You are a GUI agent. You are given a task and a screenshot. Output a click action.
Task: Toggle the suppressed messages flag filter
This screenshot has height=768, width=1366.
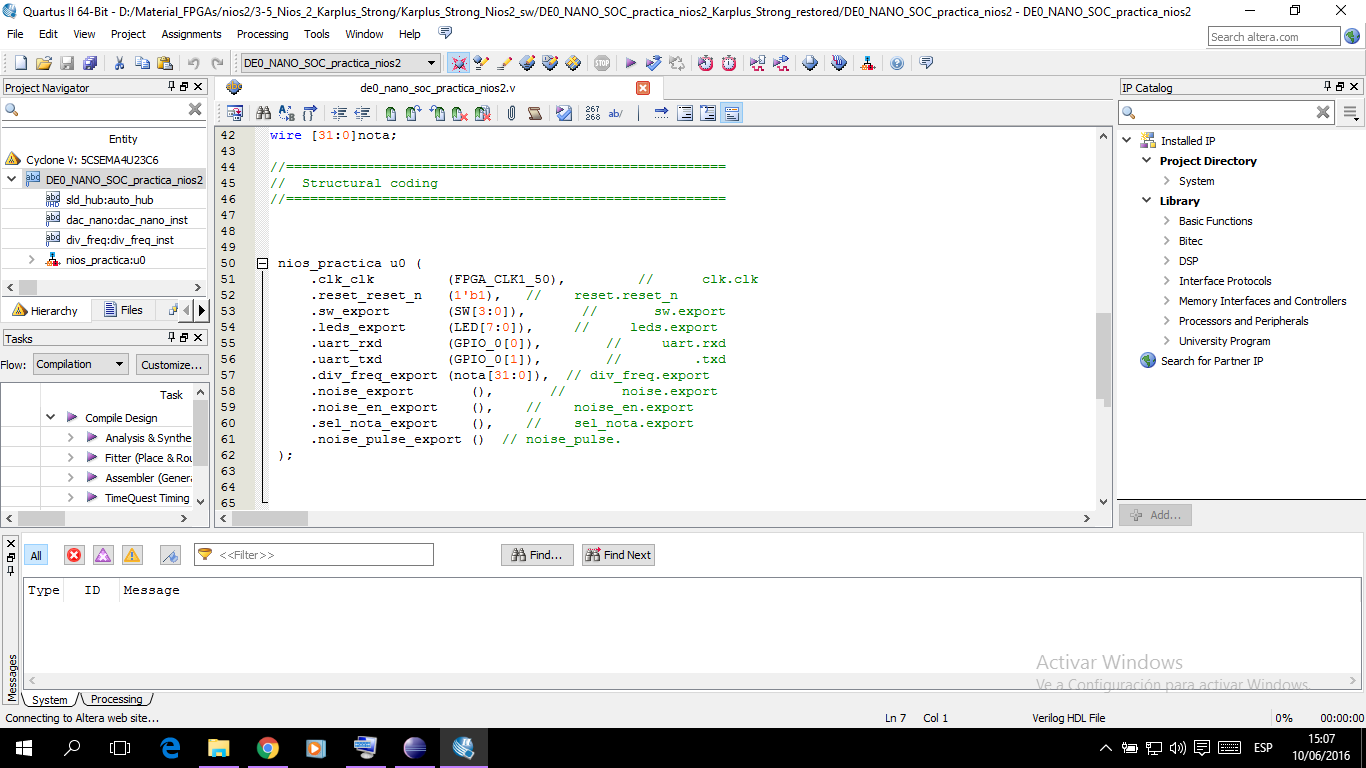point(170,555)
